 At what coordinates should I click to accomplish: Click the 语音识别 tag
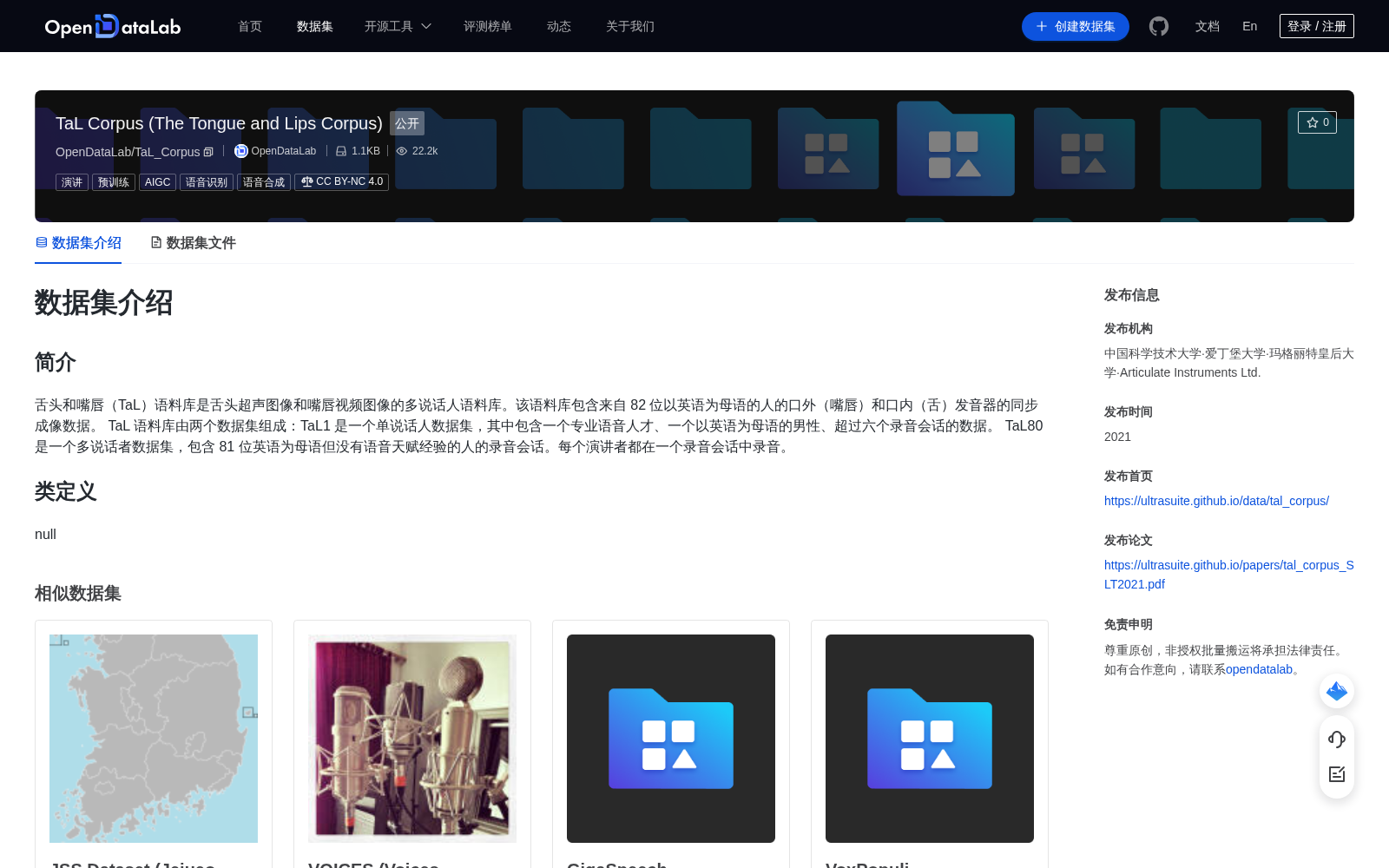pyautogui.click(x=207, y=182)
